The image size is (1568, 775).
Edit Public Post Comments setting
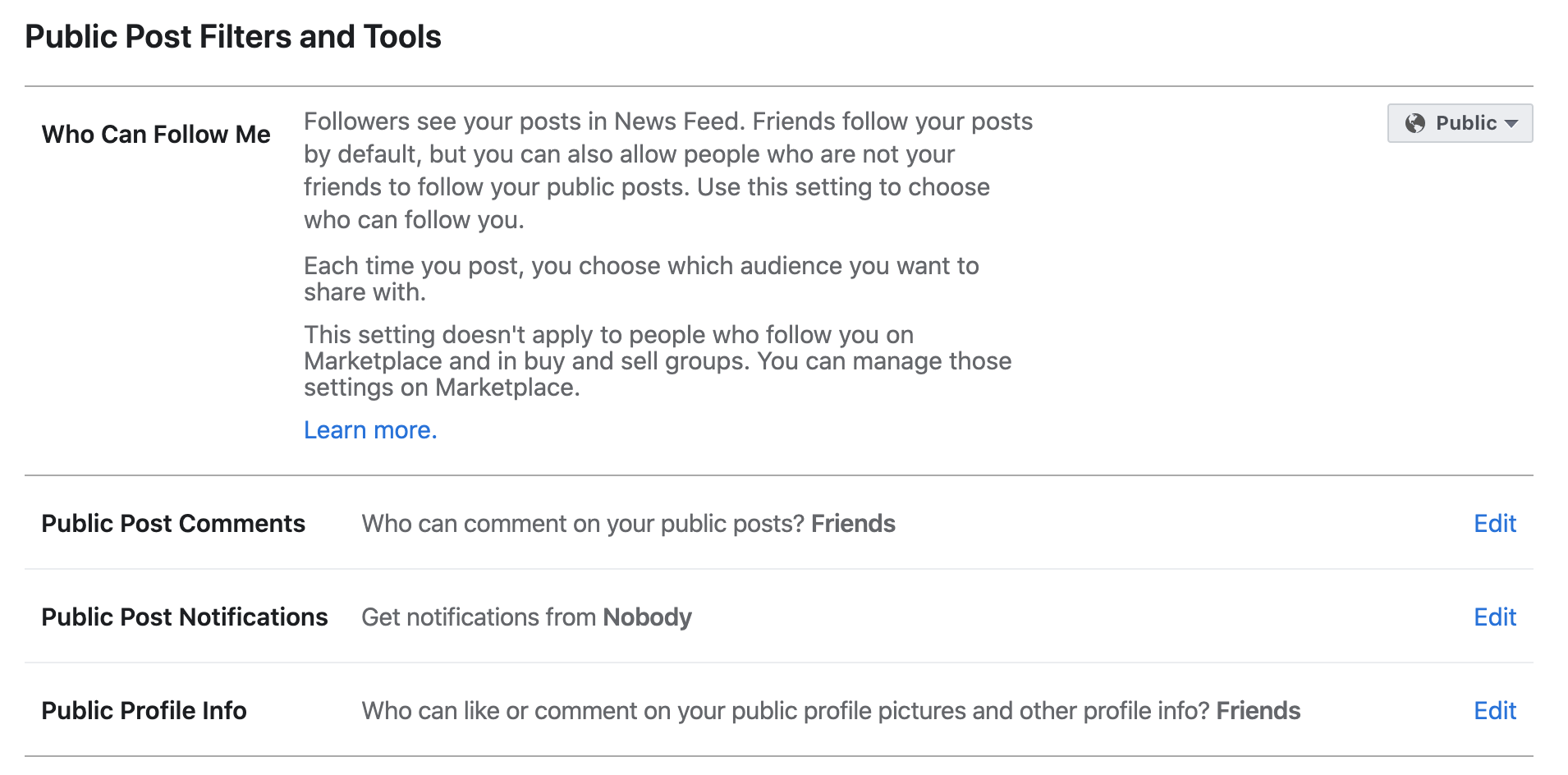point(1495,523)
